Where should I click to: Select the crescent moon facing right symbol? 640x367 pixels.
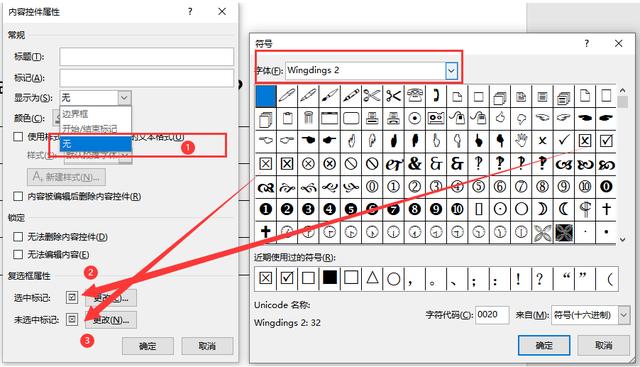pos(542,209)
